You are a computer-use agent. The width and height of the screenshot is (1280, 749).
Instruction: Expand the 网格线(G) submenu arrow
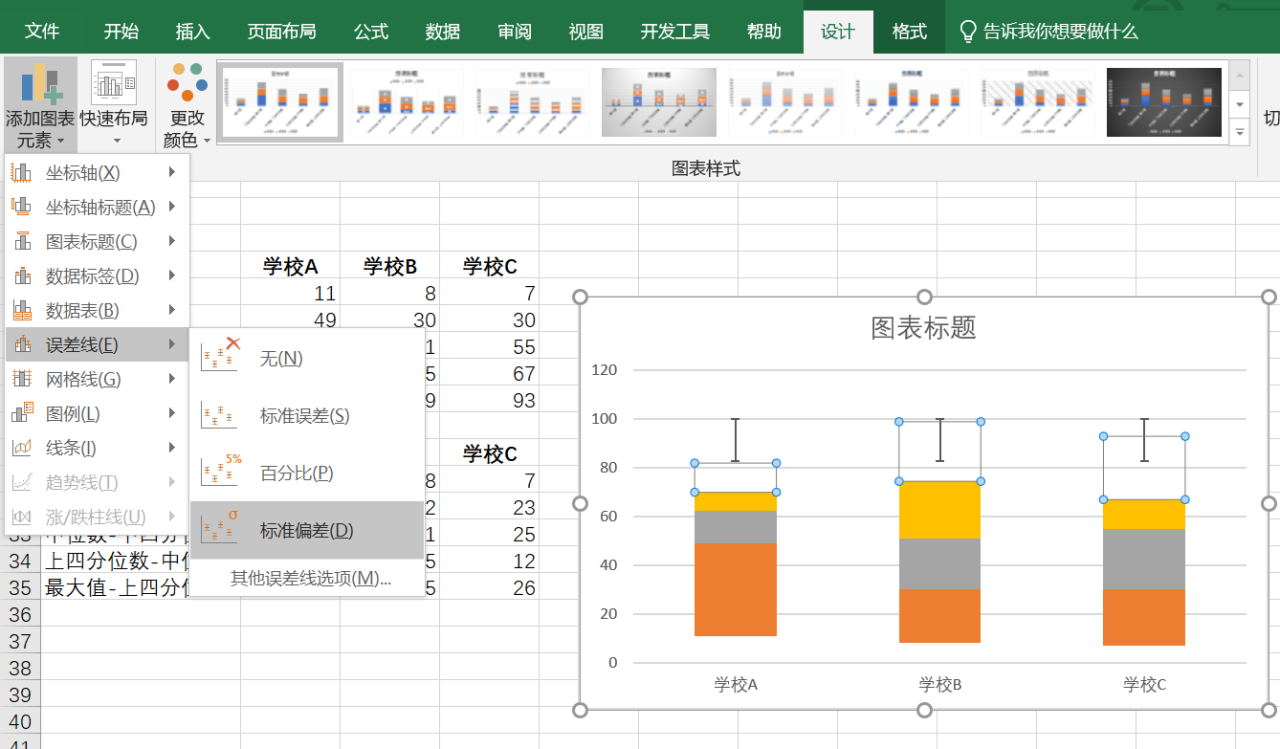(x=173, y=379)
